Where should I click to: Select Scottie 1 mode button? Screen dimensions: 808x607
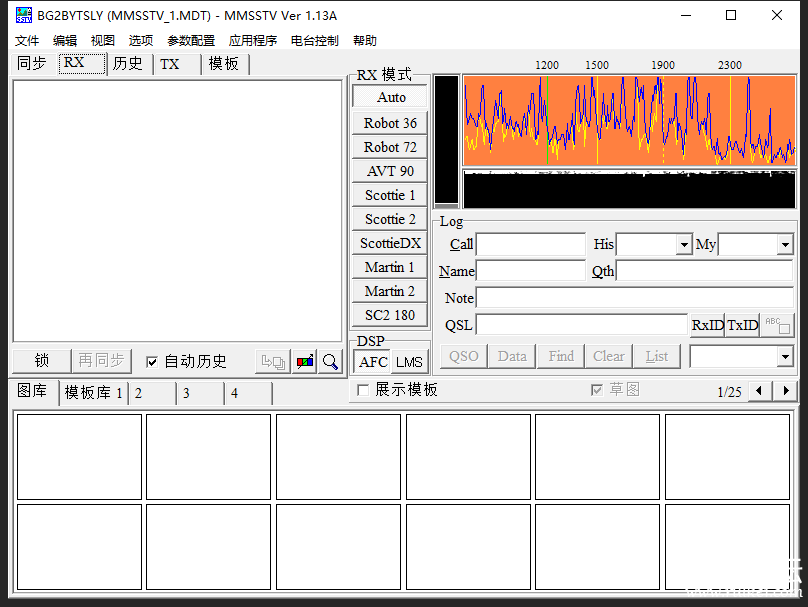tap(390, 195)
